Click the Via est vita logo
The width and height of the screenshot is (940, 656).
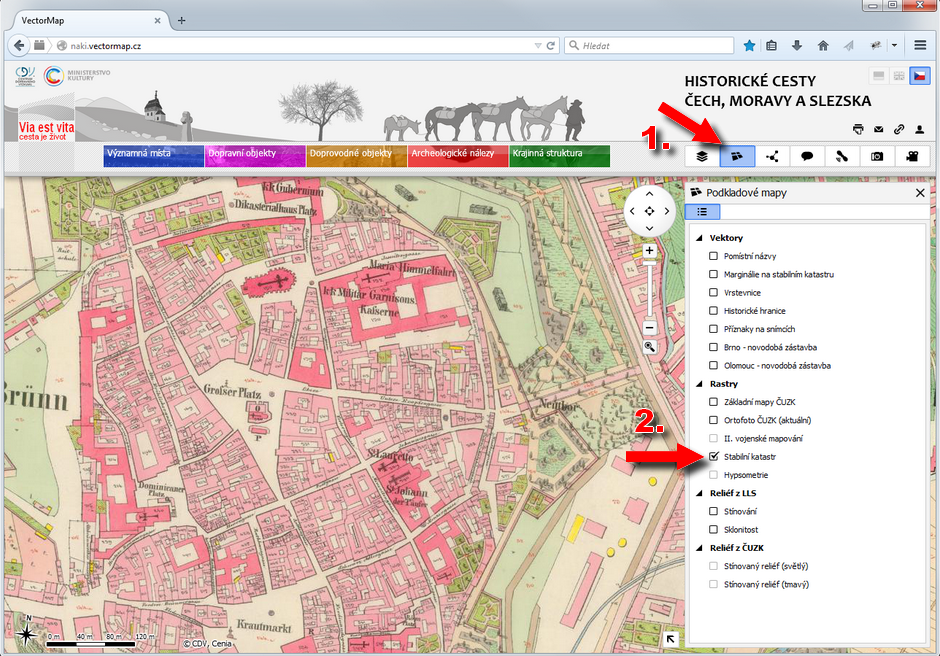pyautogui.click(x=46, y=131)
